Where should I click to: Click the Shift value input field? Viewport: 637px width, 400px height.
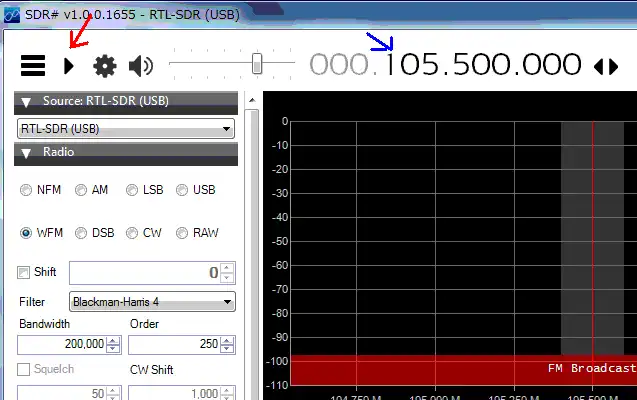(145, 273)
